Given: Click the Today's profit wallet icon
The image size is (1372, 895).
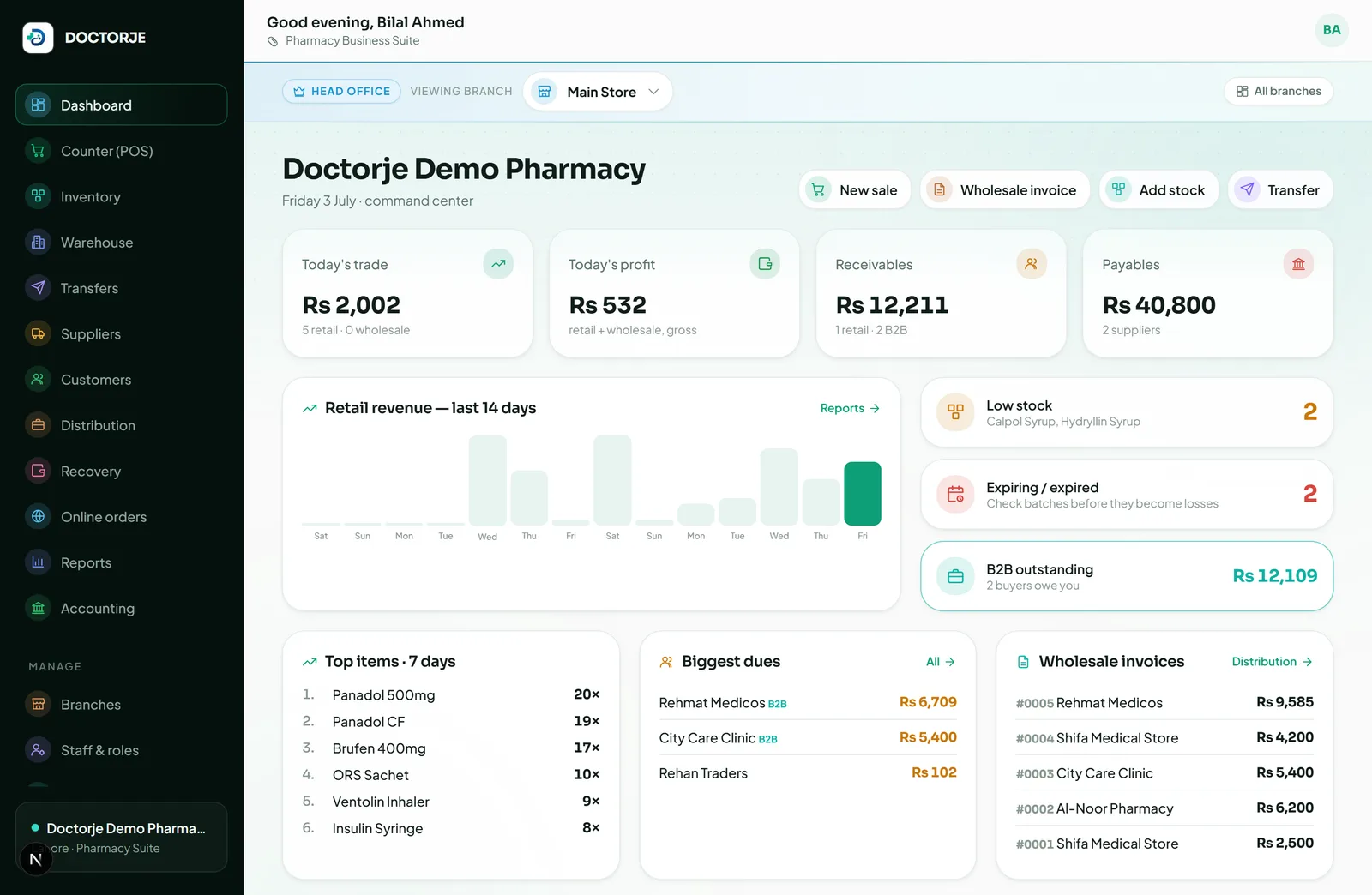Looking at the screenshot, I should click(x=765, y=264).
